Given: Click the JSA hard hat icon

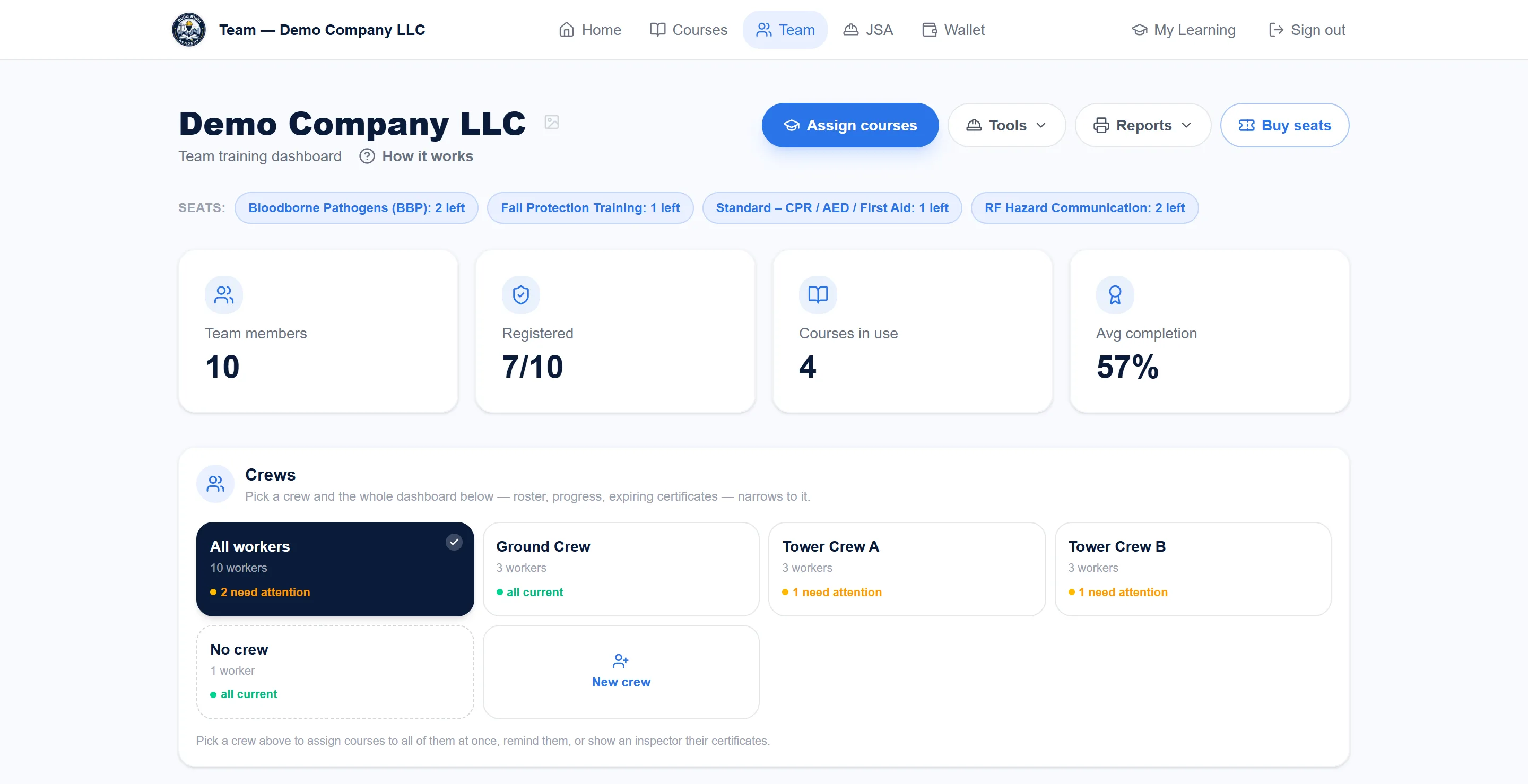Looking at the screenshot, I should (x=850, y=30).
